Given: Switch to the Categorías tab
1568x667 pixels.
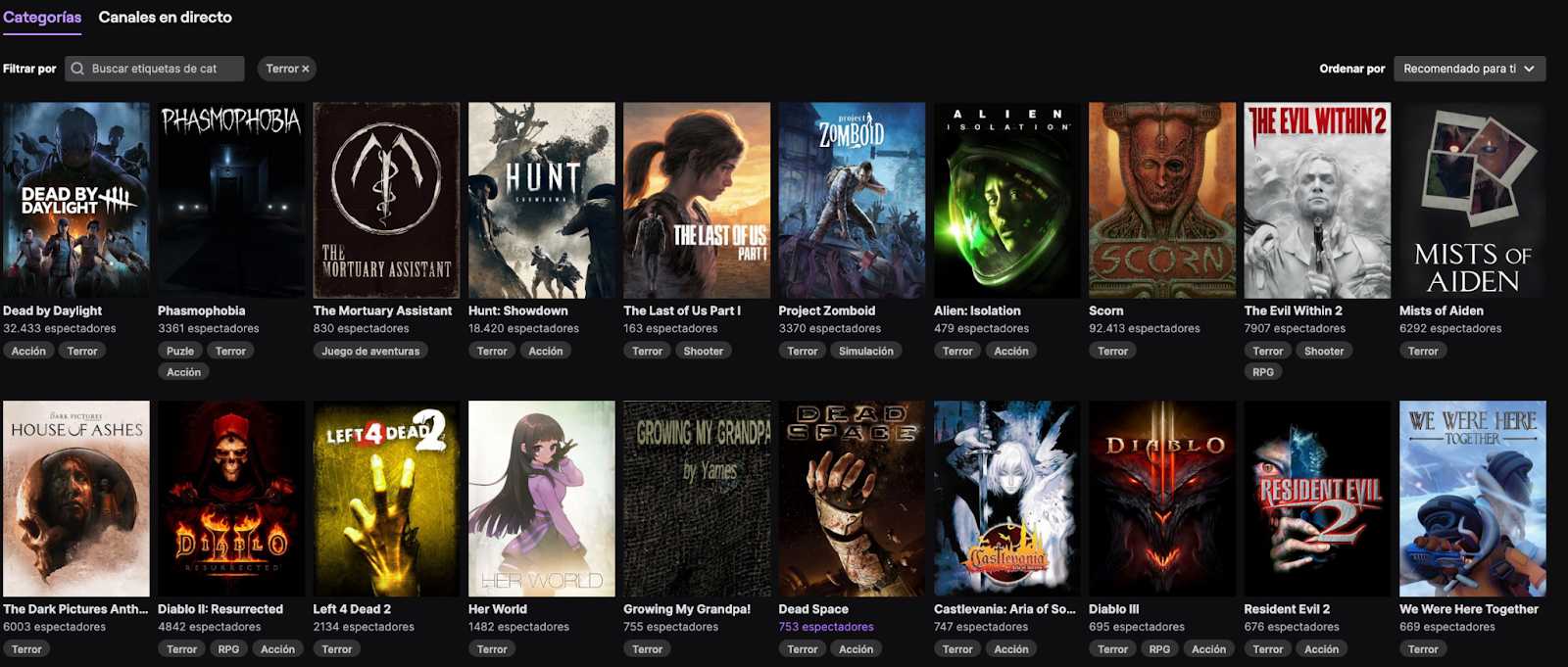Looking at the screenshot, I should (x=42, y=18).
